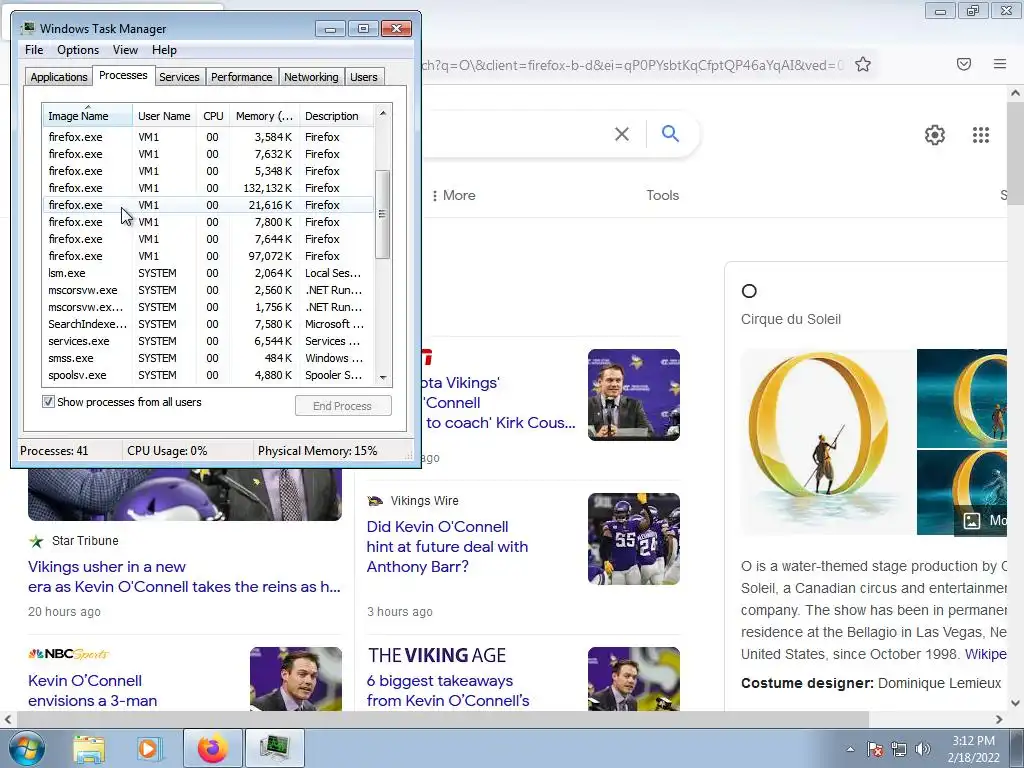Toggle Show processes from all users checkbox

click(48, 402)
